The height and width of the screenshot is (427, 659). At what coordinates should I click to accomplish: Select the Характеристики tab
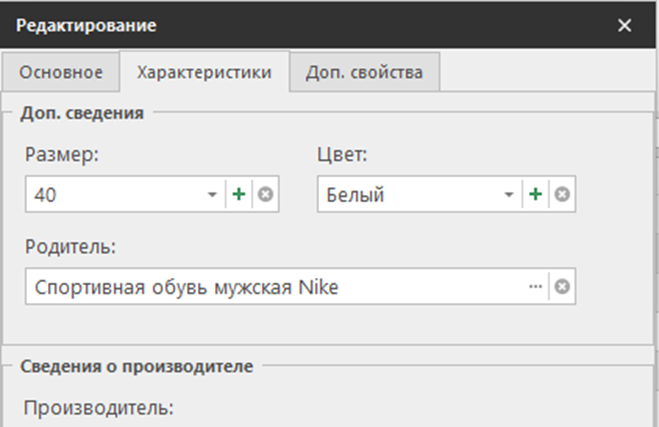point(204,72)
